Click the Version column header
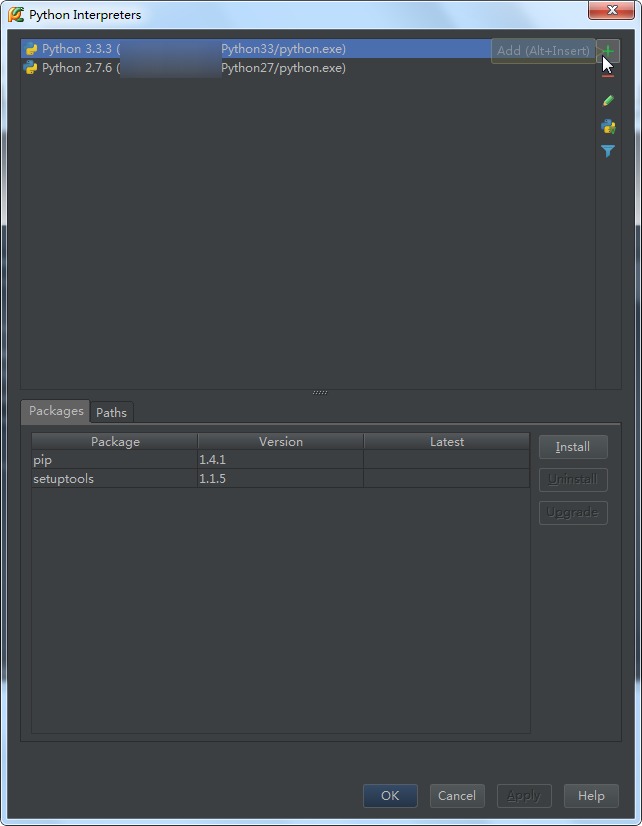This screenshot has height=826, width=642. coord(281,441)
